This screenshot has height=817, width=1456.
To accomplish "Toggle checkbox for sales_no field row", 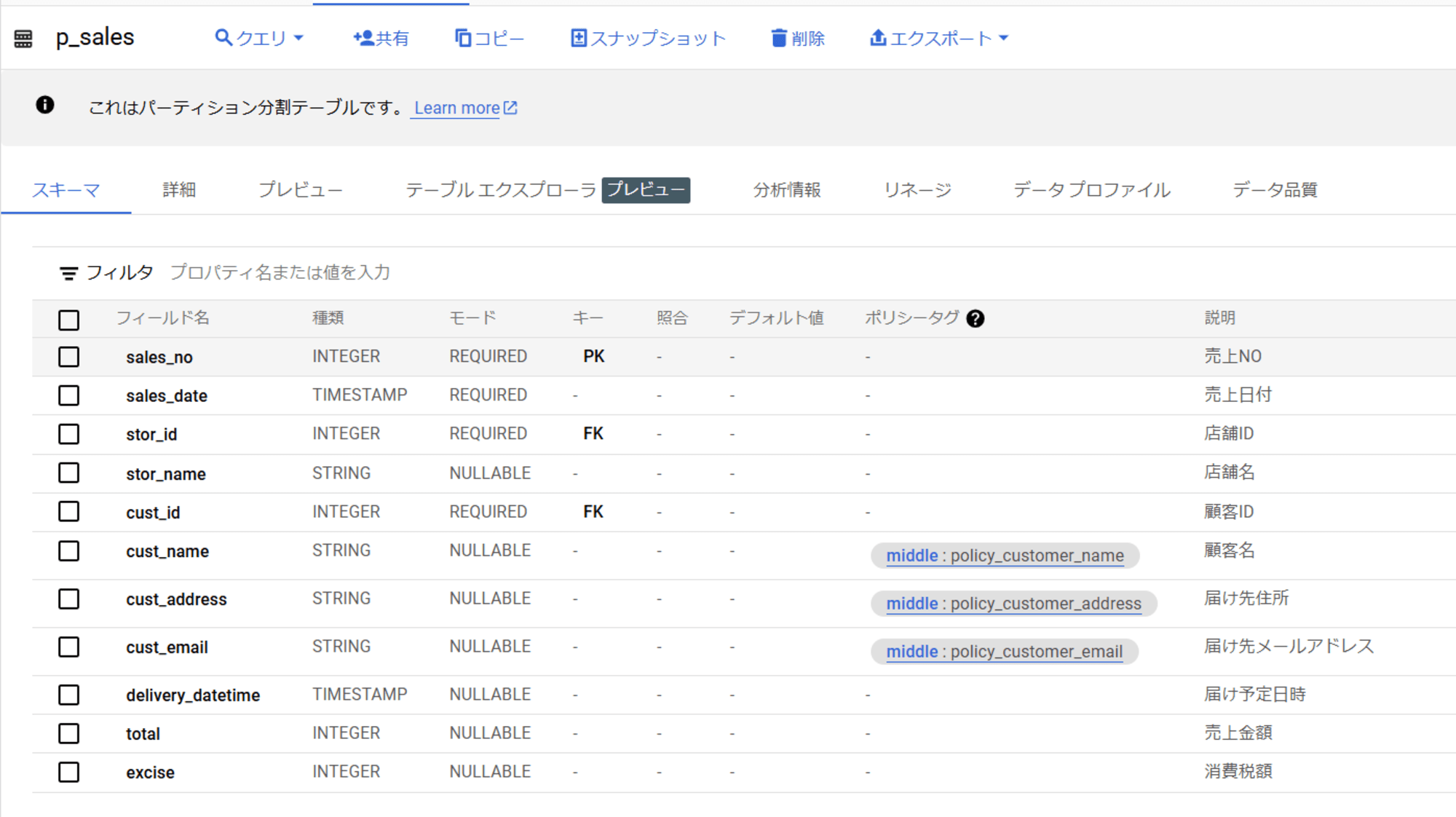I will tap(69, 356).
